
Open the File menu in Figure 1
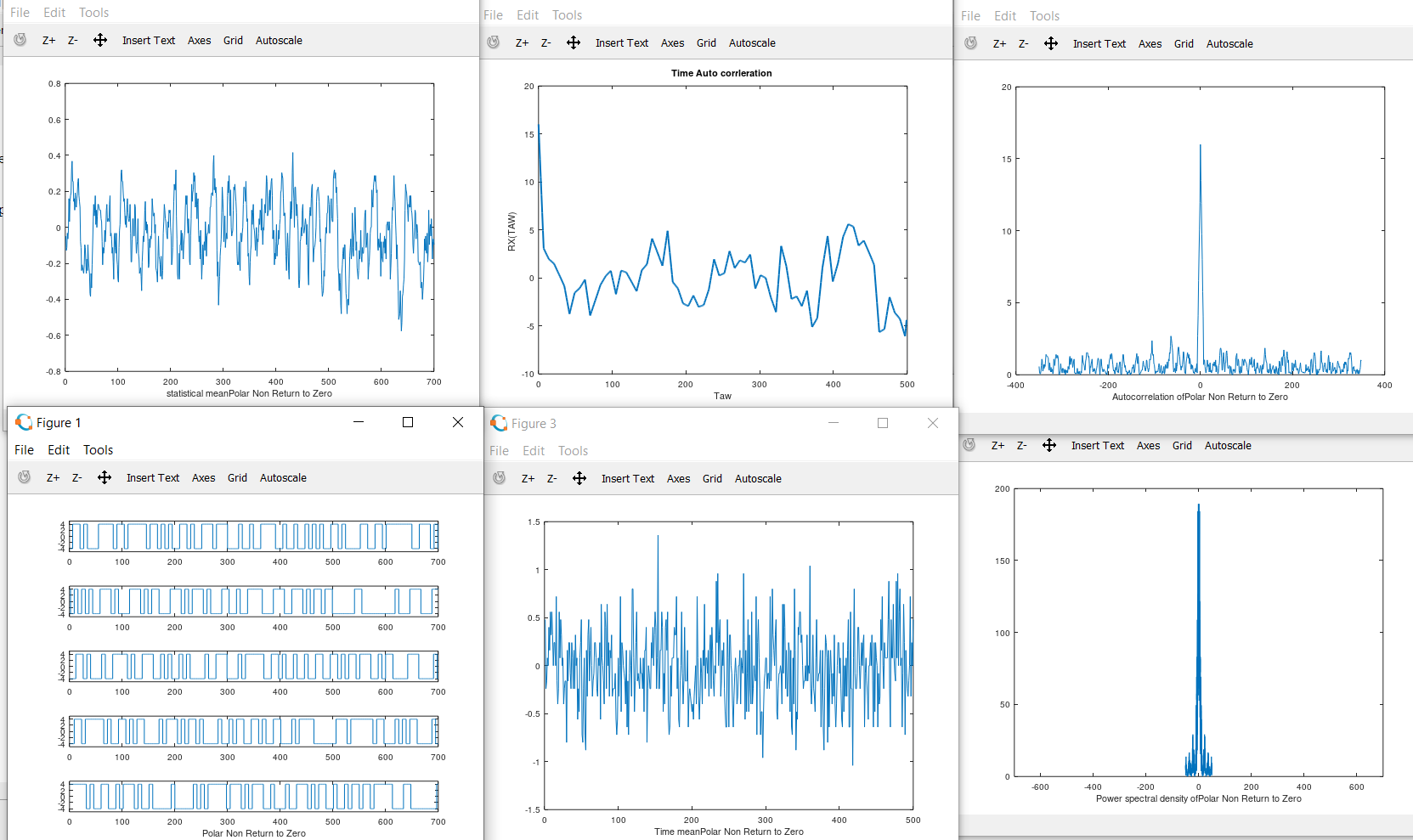pyautogui.click(x=24, y=449)
